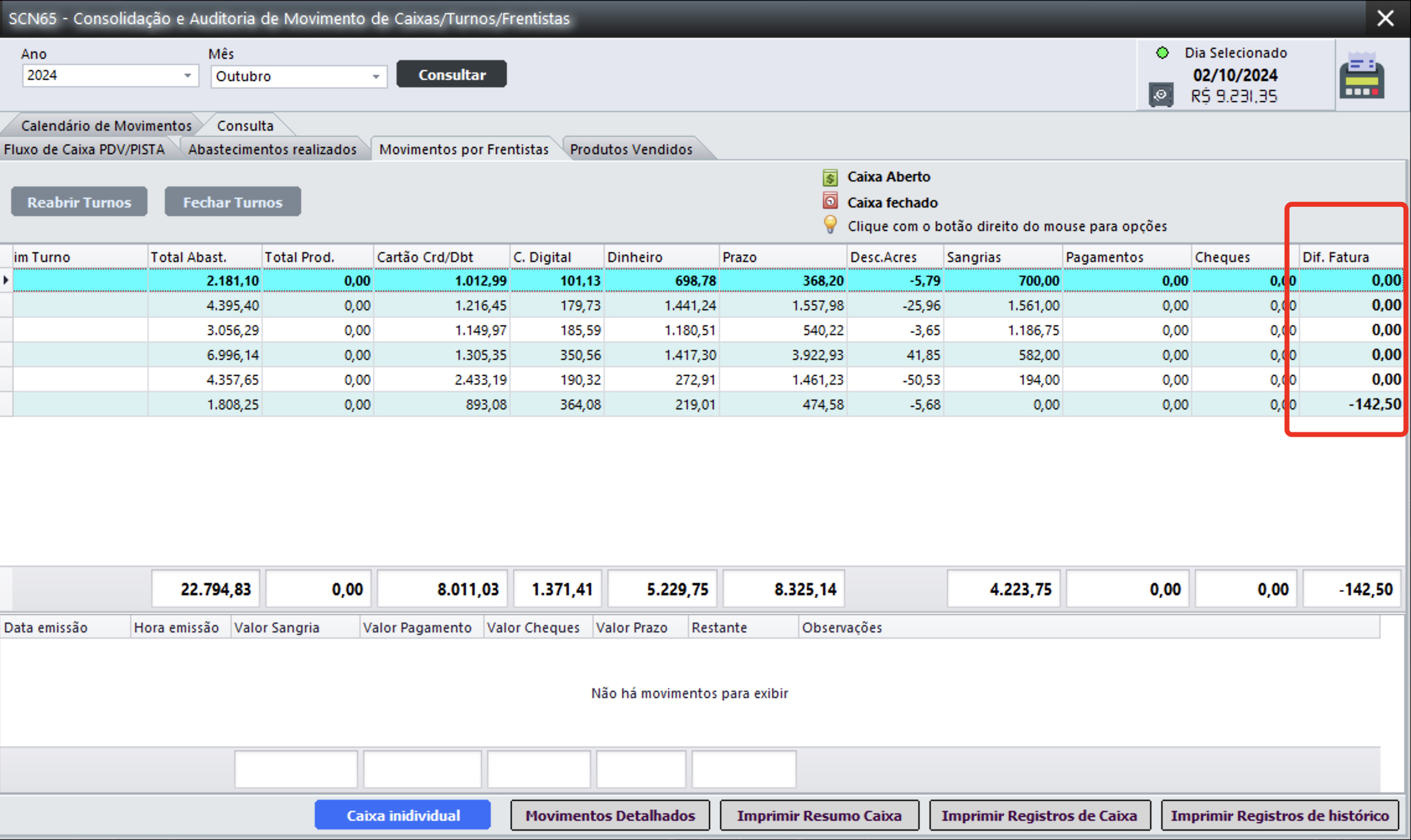Image resolution: width=1411 pixels, height=840 pixels.
Task: Click the empty total box under Valor Sangria
Action: click(x=296, y=769)
